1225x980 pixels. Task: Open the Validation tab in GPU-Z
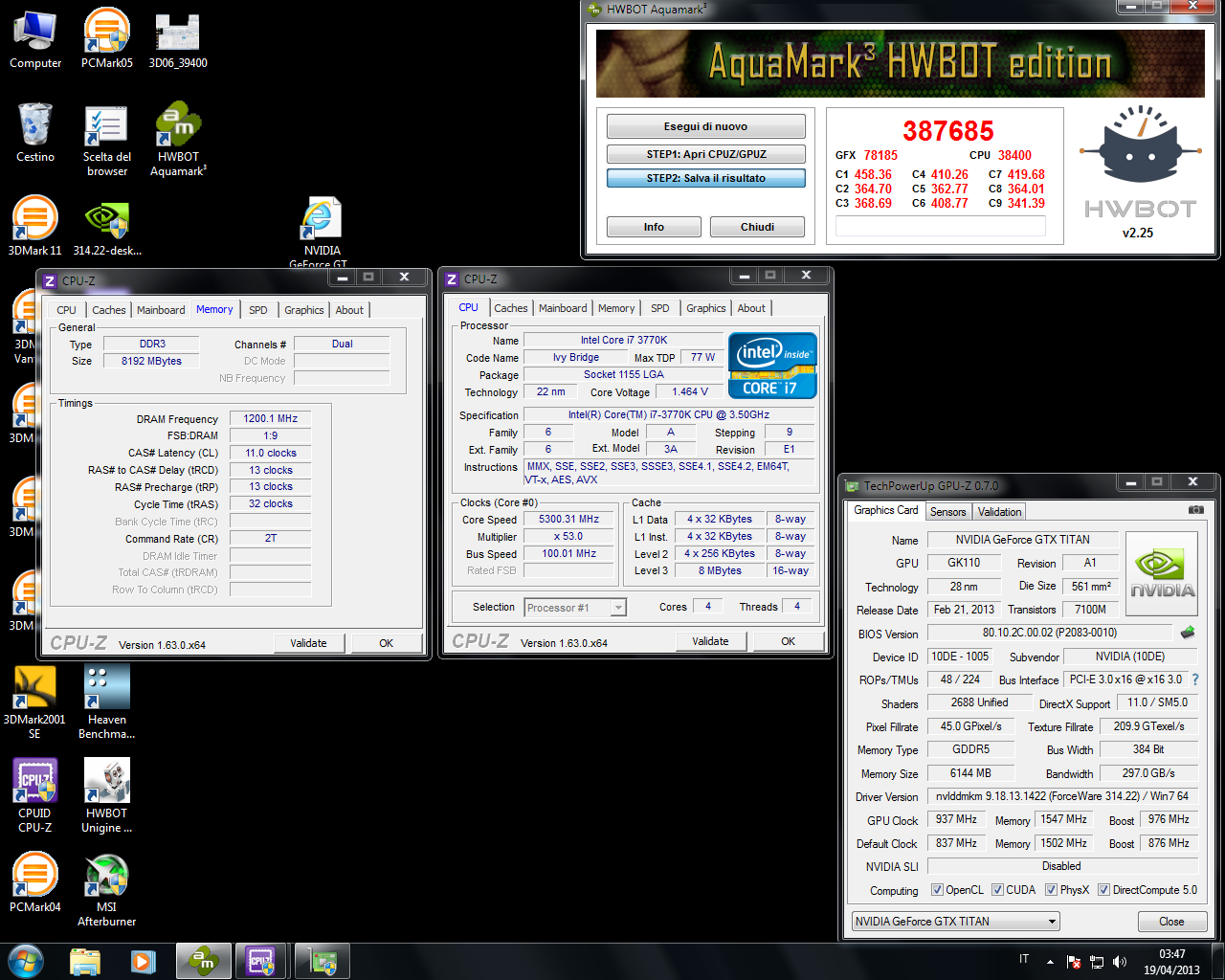coord(999,512)
